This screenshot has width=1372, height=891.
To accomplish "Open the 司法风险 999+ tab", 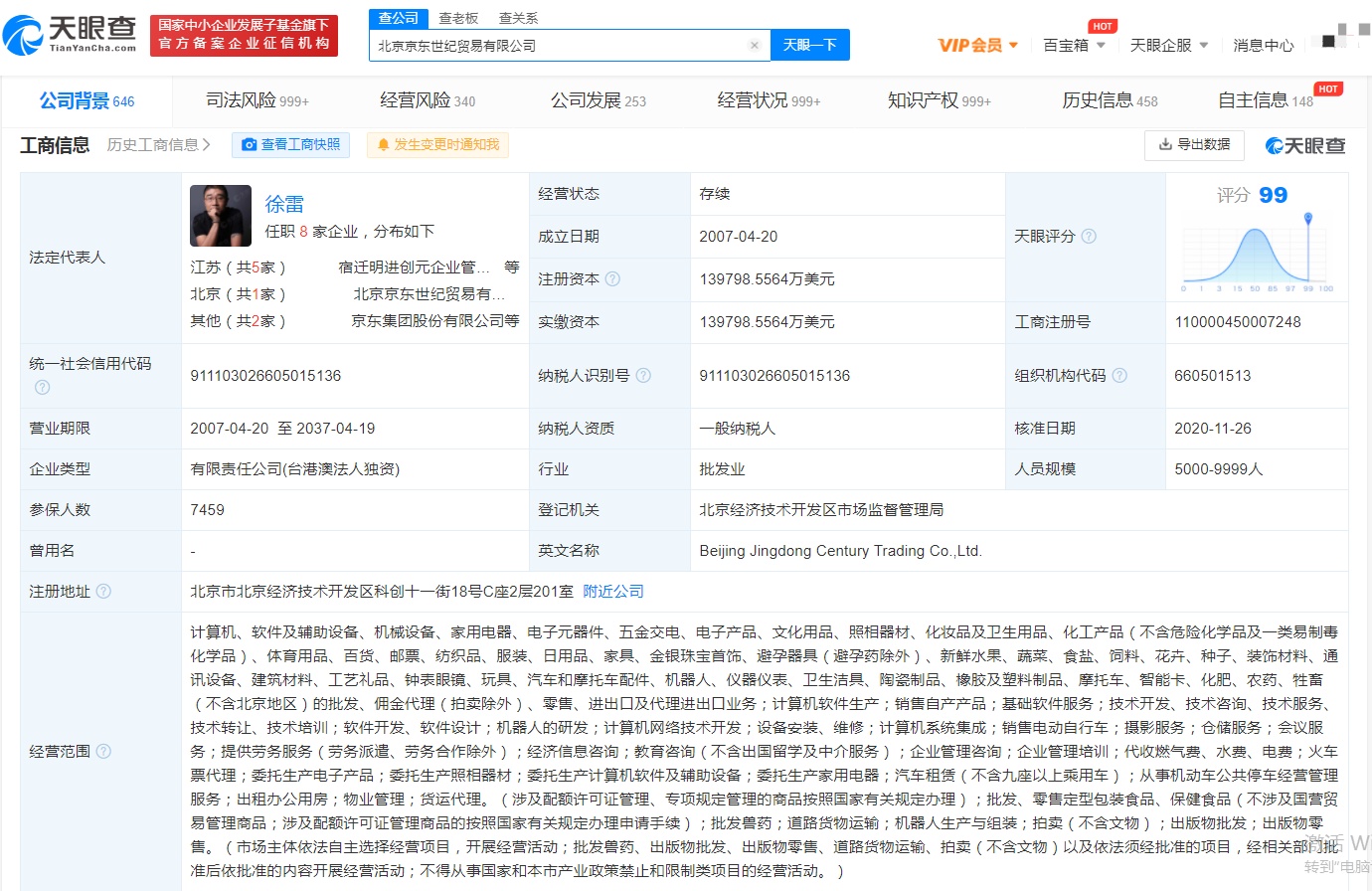I will (257, 101).
